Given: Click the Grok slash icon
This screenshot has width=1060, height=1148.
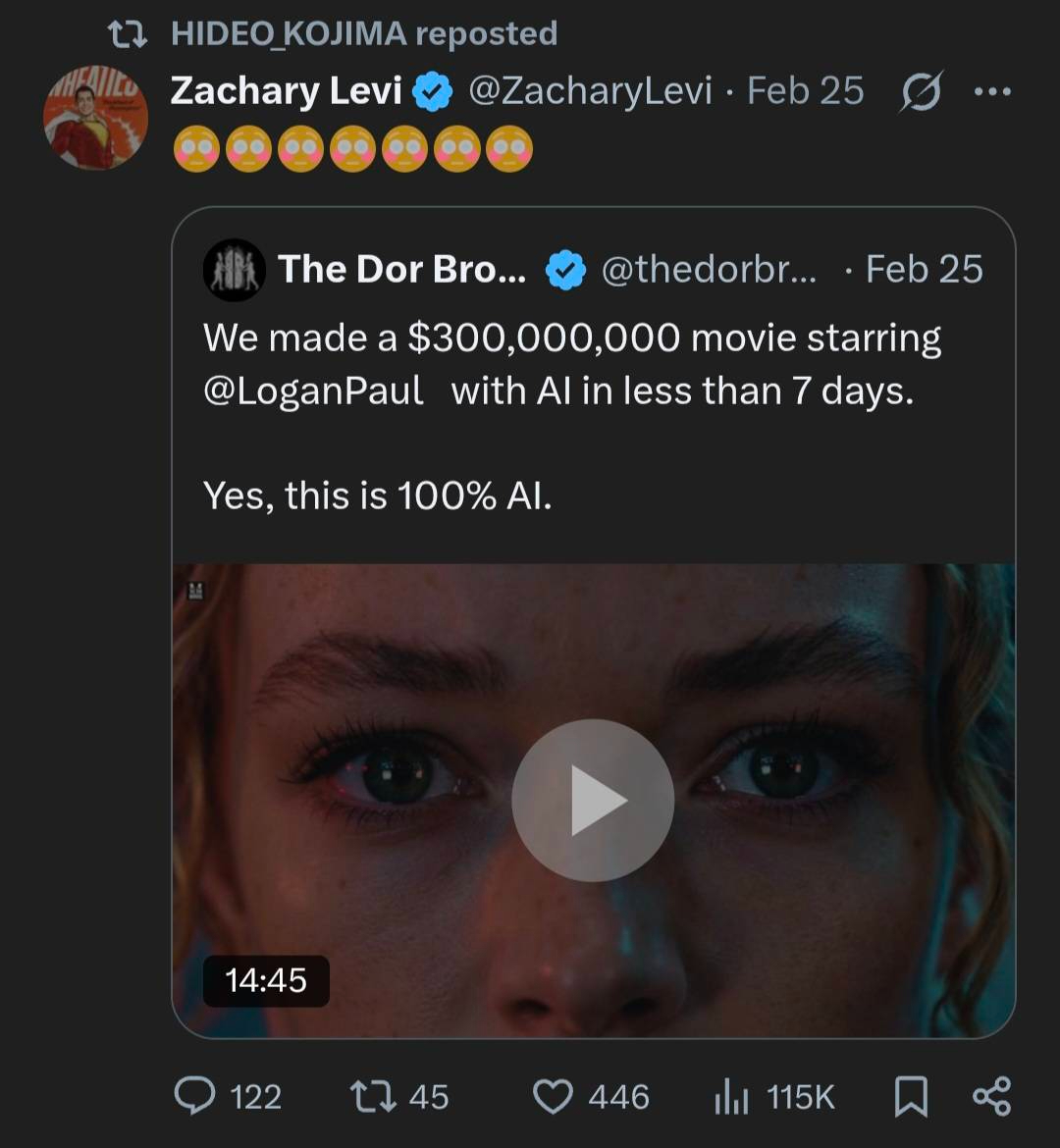Looking at the screenshot, I should (x=920, y=91).
